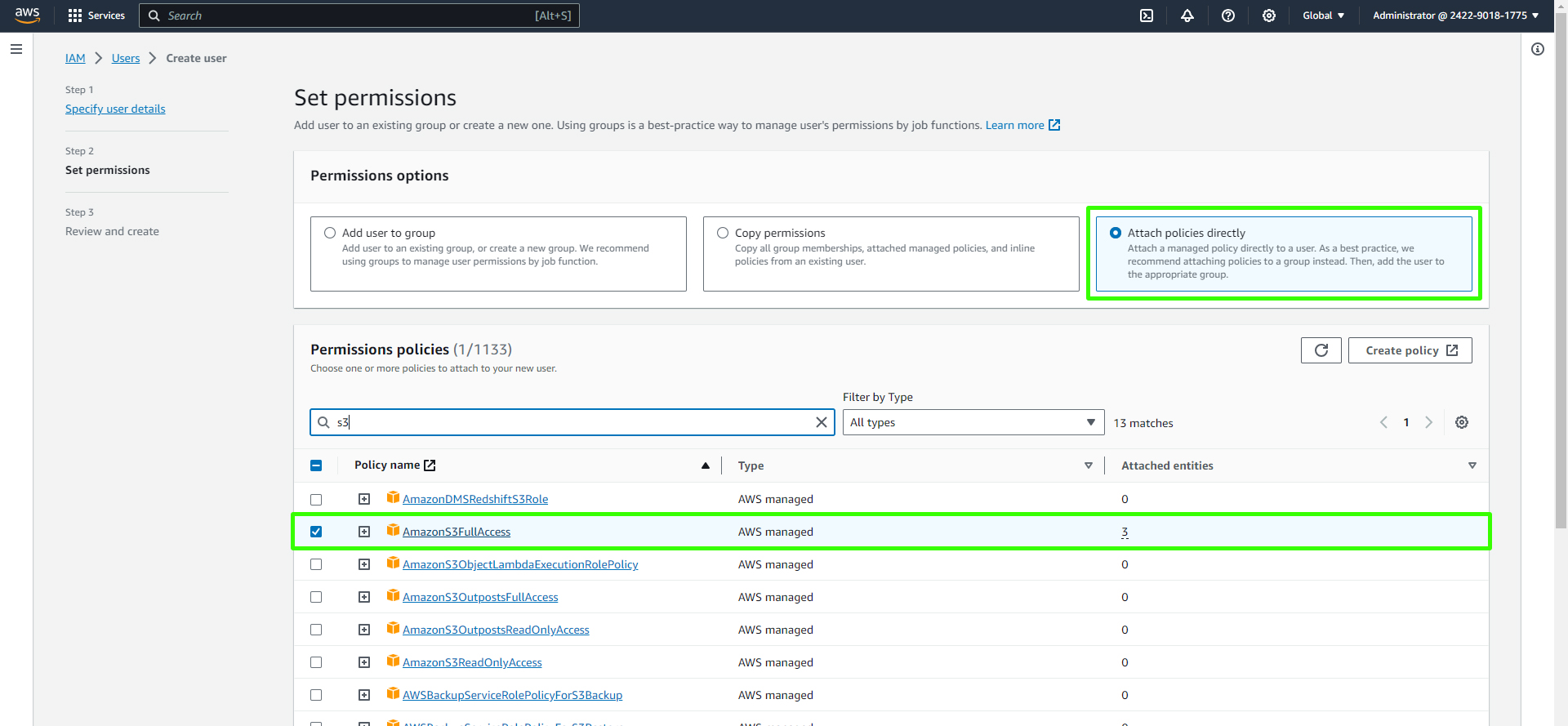Expand the AmazonS3OutpostsFullAccess policy details
1568x726 pixels.
click(x=364, y=597)
